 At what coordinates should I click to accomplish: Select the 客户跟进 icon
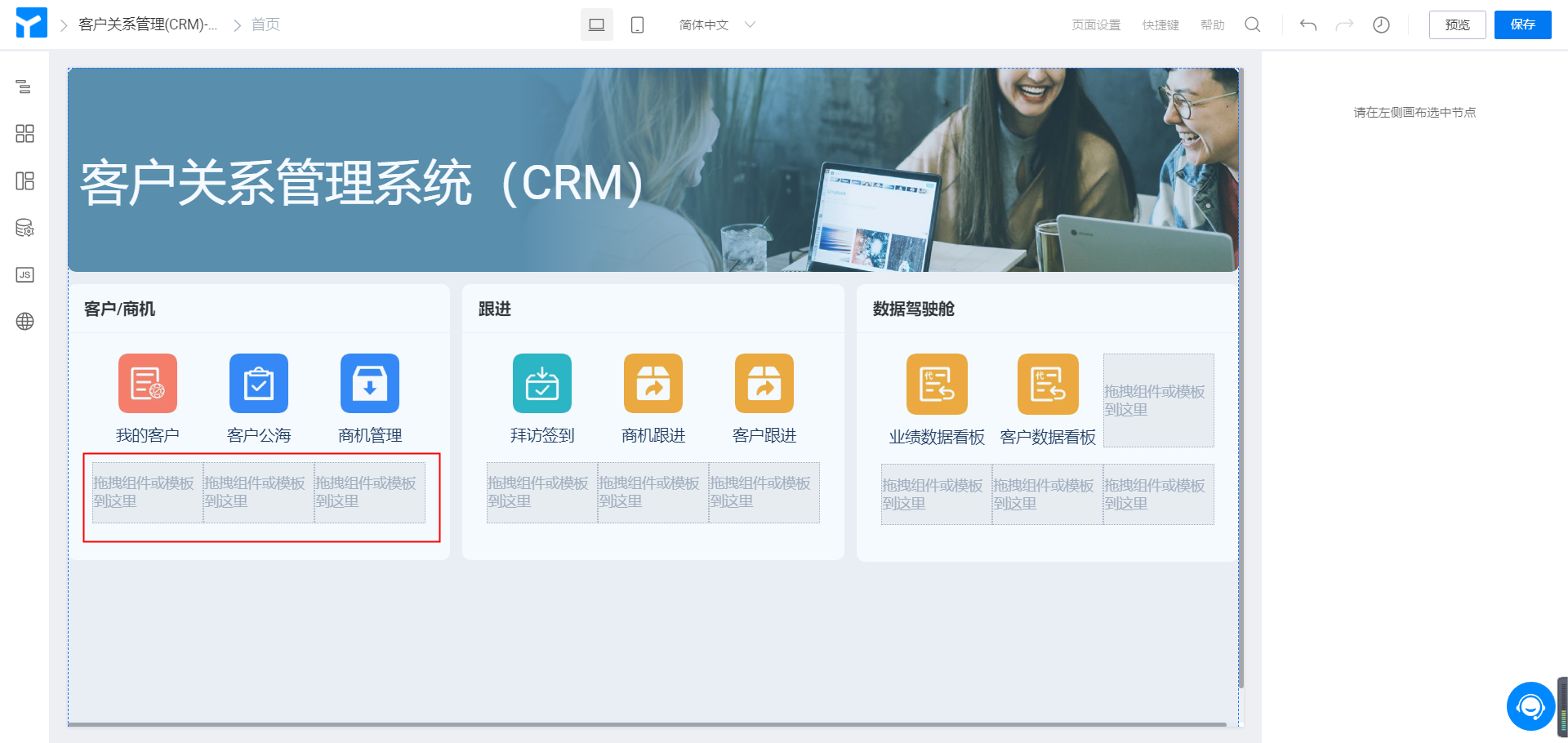click(x=764, y=383)
